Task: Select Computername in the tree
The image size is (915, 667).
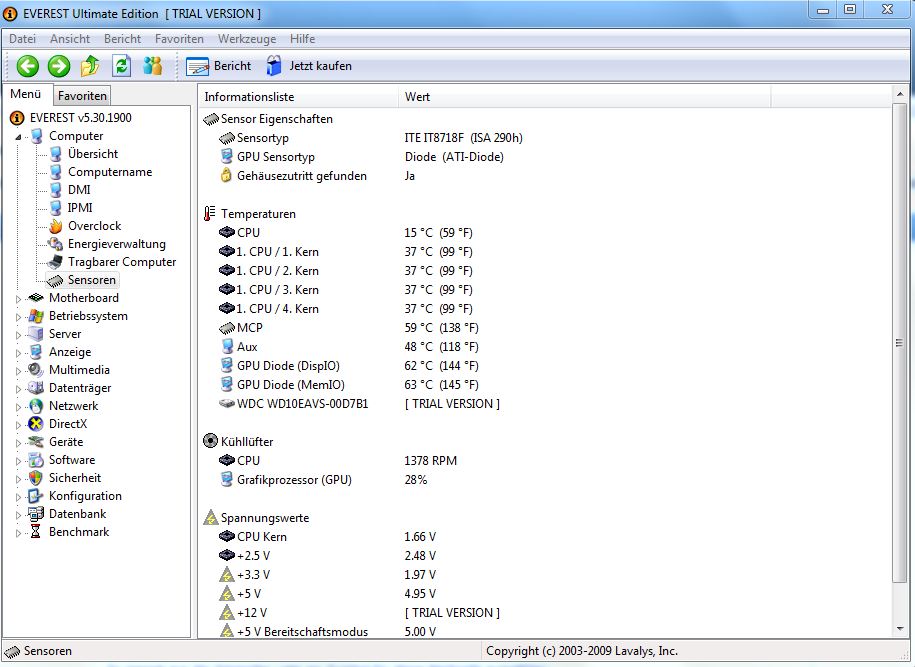Action: click(x=110, y=172)
